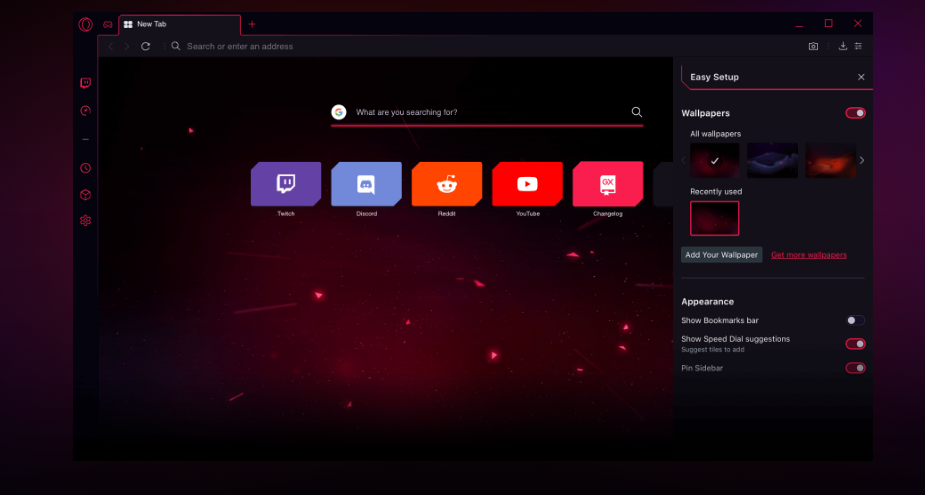The image size is (925, 495).
Task: Focus the address bar search field
Action: click(x=484, y=46)
